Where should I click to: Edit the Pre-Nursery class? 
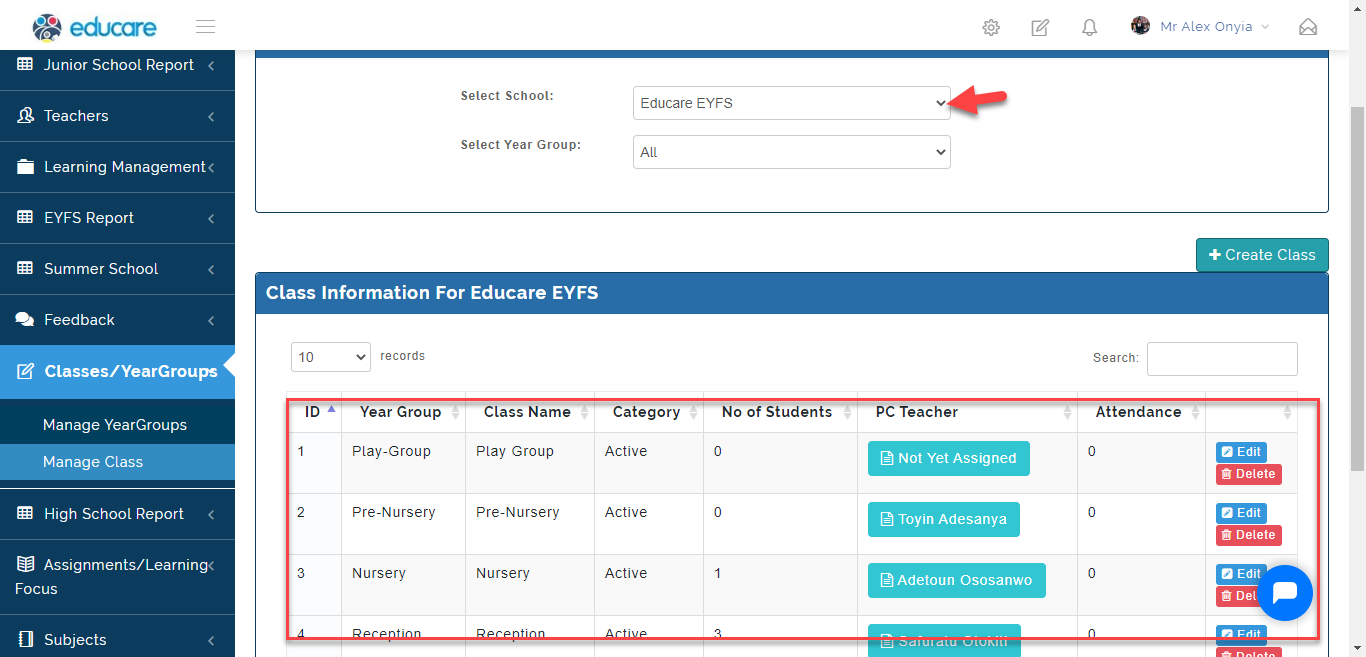tap(1241, 513)
